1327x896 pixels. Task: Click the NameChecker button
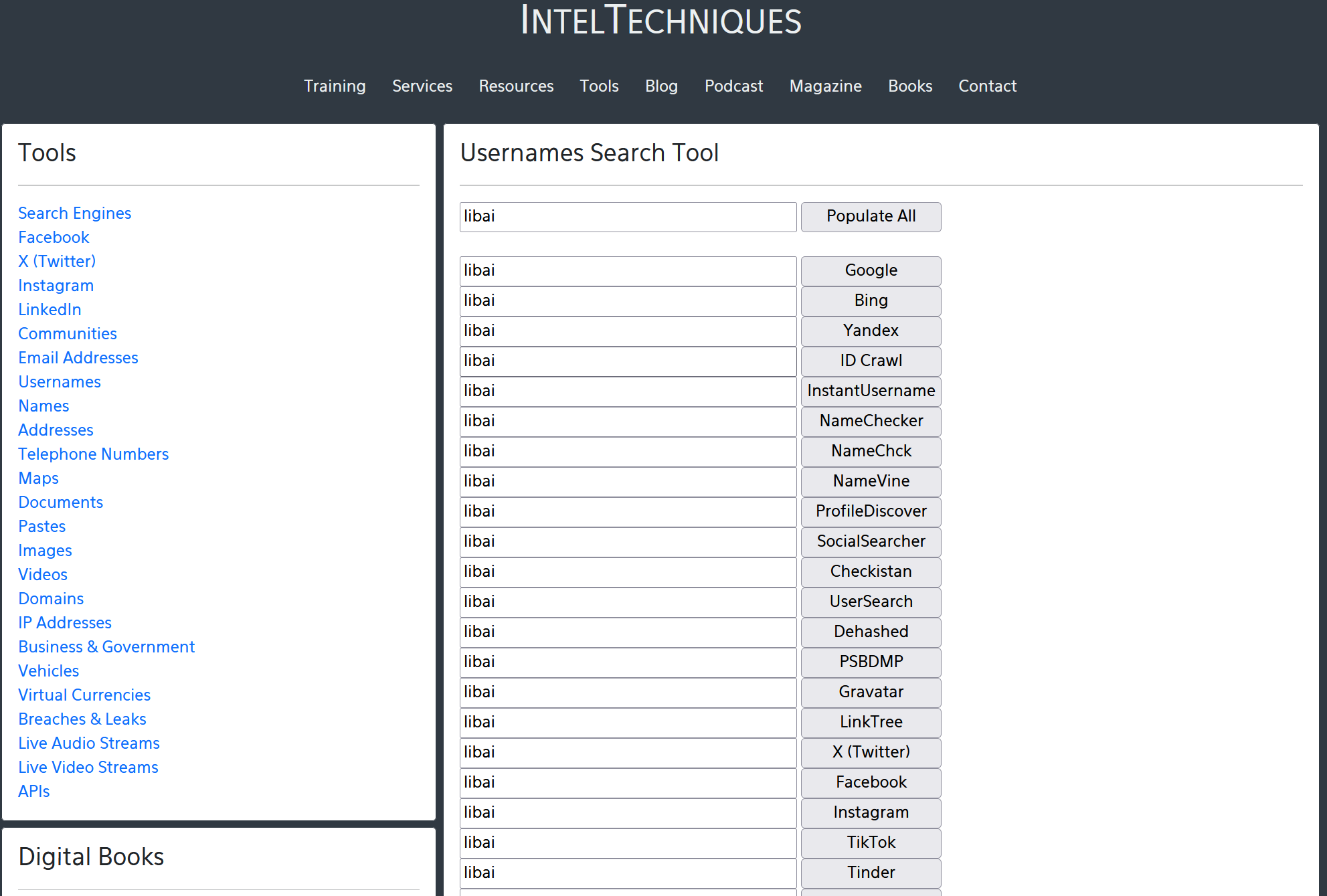coord(871,422)
